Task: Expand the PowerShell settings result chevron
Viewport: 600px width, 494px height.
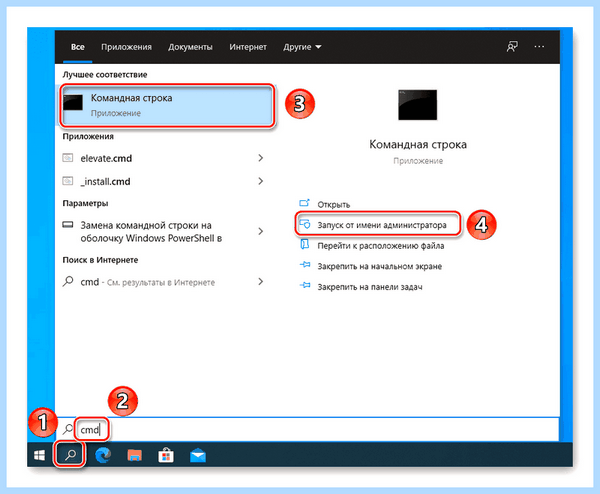Action: (261, 231)
